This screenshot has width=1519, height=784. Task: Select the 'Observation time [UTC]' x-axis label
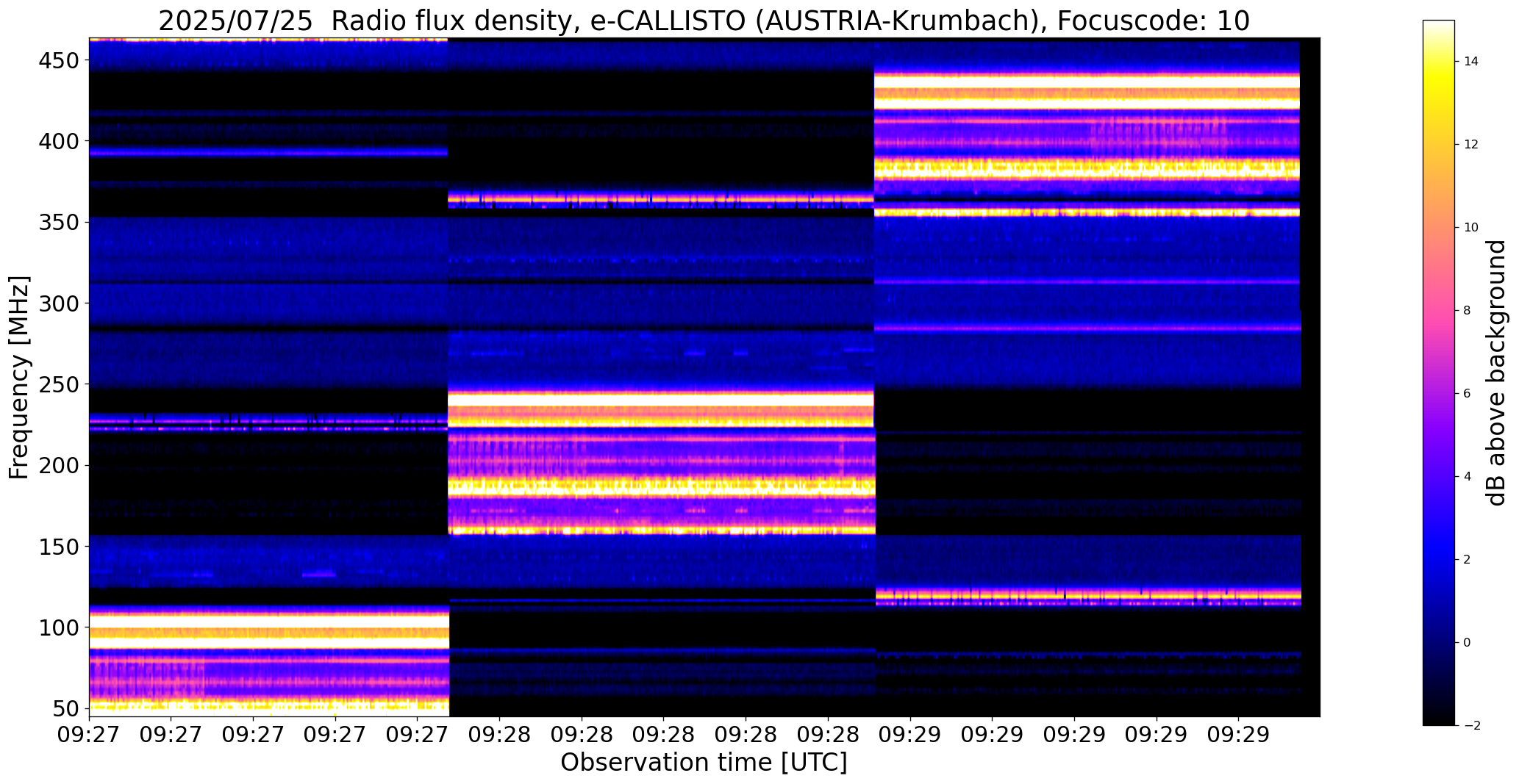pos(704,763)
